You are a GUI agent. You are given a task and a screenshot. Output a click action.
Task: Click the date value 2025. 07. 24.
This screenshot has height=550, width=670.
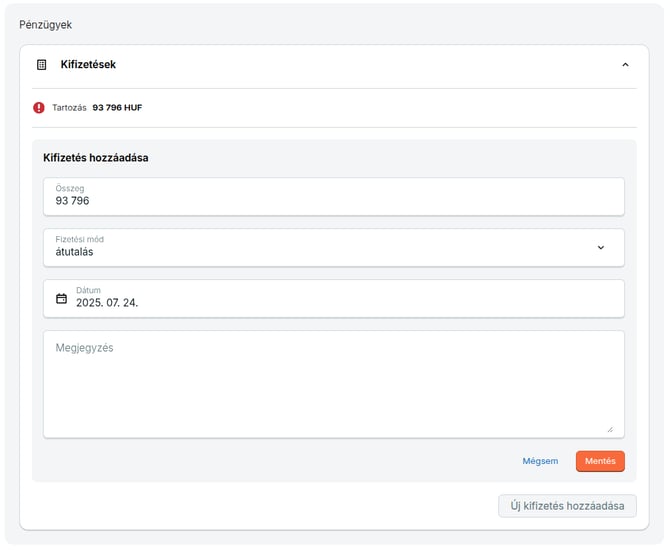[107, 302]
